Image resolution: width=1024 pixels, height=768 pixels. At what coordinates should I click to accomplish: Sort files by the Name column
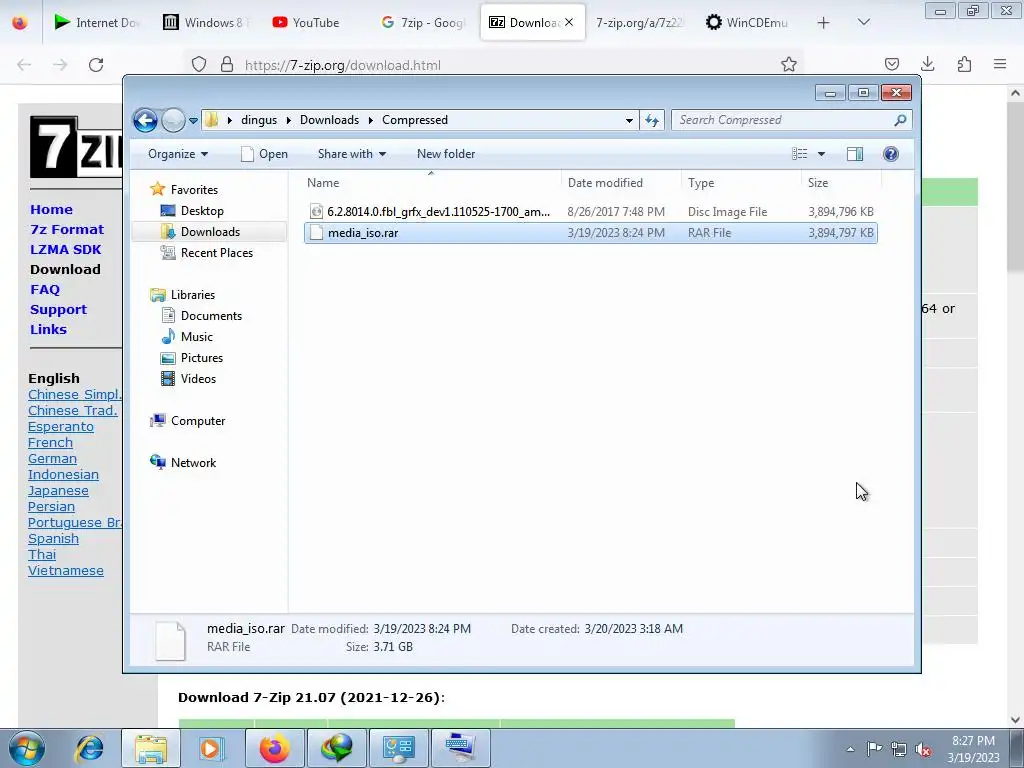point(431,183)
